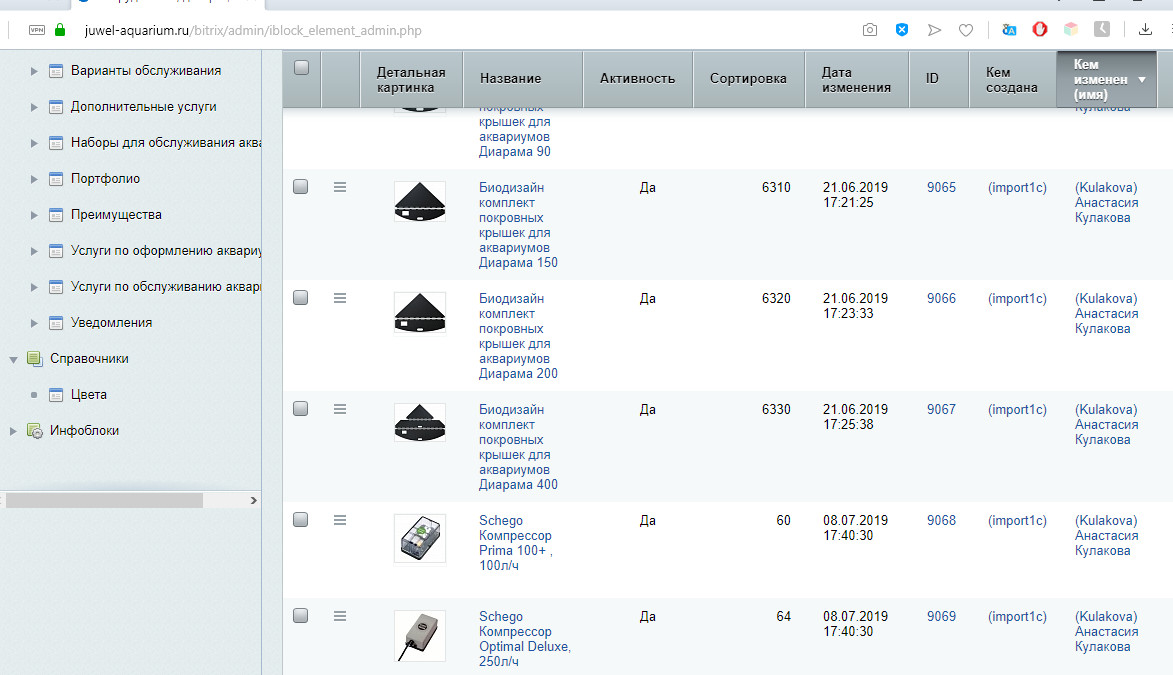The height and width of the screenshot is (675, 1173).
Task: Open row menu for Schego Prima 100+ row
Action: pyautogui.click(x=340, y=520)
